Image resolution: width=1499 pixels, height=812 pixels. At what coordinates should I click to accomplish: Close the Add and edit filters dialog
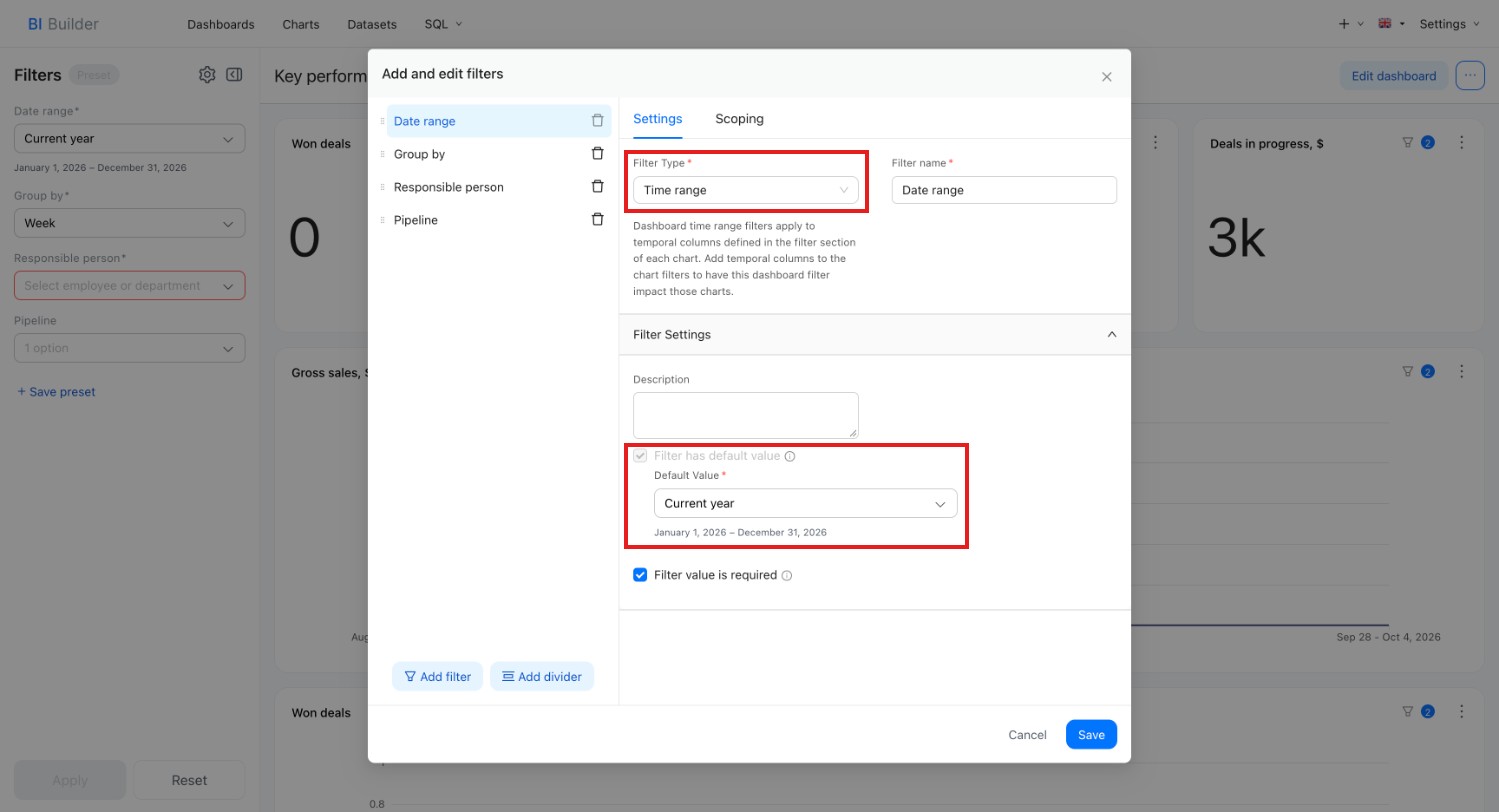[1107, 77]
